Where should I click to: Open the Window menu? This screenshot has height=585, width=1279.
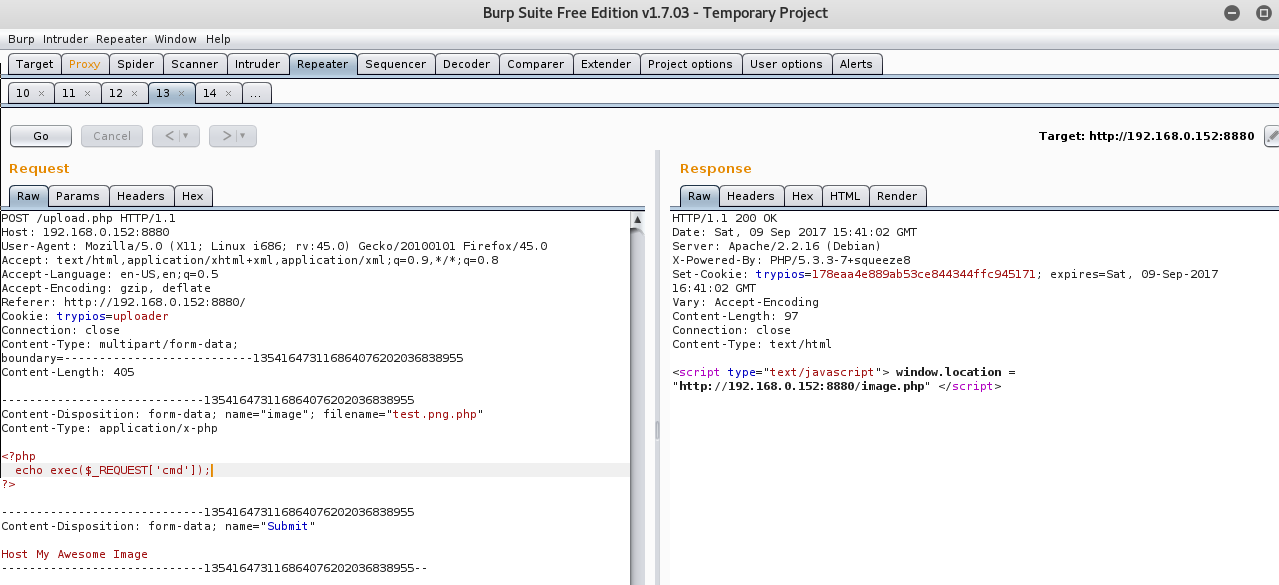point(176,39)
